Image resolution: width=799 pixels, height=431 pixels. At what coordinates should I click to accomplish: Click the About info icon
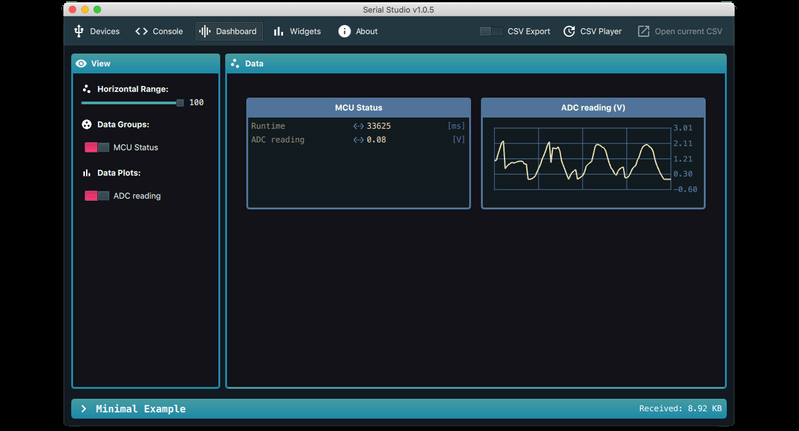pos(344,32)
